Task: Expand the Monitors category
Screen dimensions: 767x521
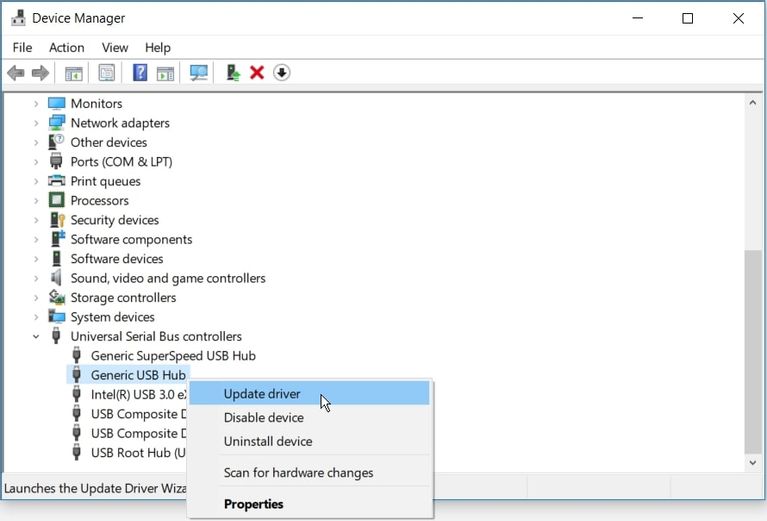Action: [x=36, y=104]
